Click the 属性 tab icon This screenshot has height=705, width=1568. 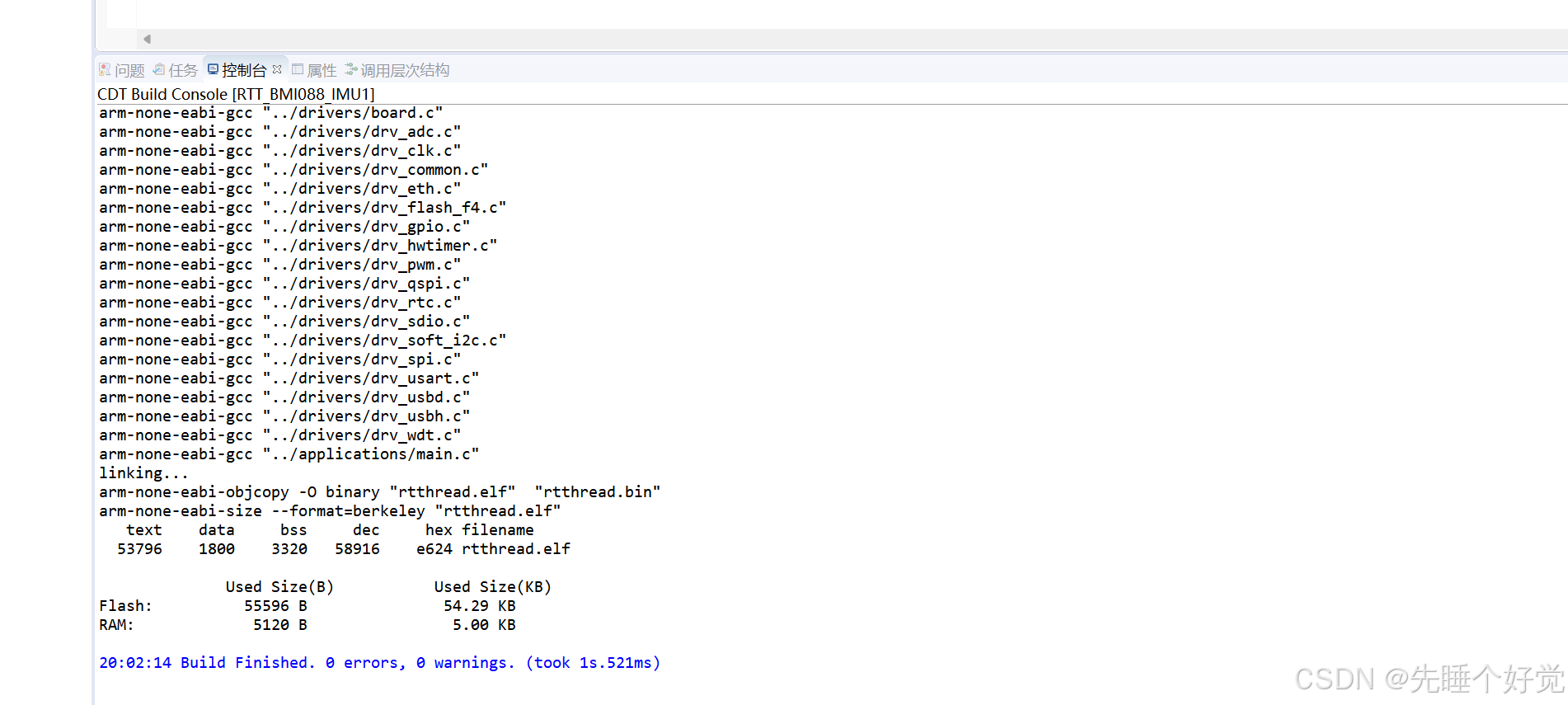[x=298, y=69]
